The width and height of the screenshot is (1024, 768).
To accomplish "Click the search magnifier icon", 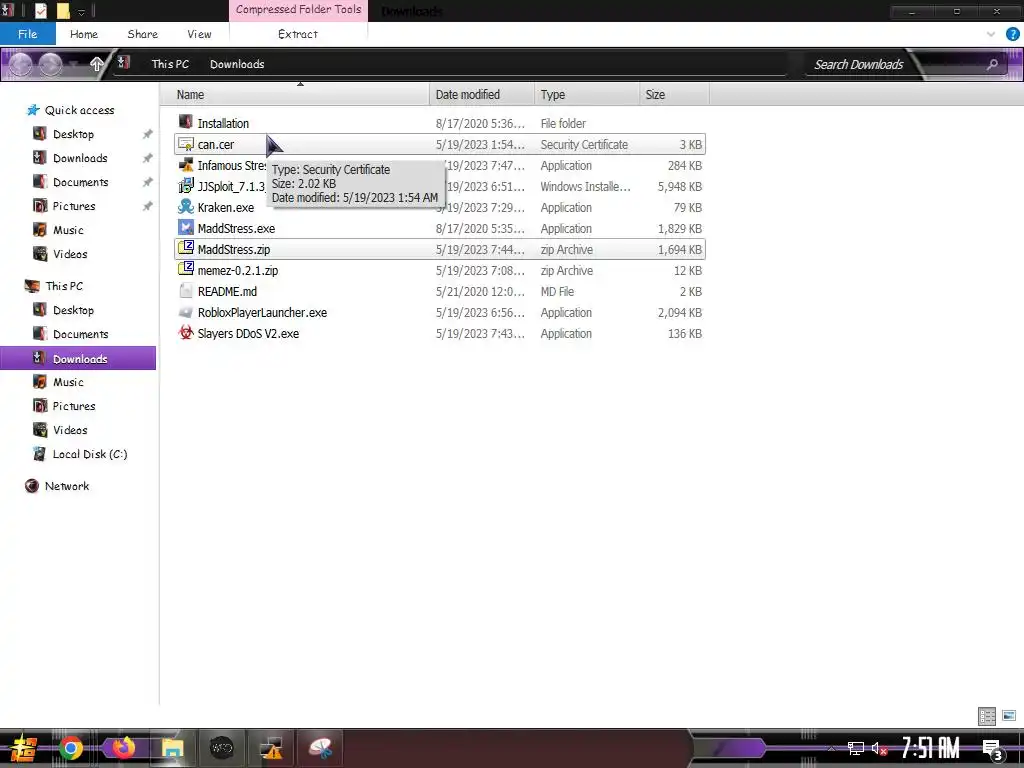I will [x=992, y=64].
